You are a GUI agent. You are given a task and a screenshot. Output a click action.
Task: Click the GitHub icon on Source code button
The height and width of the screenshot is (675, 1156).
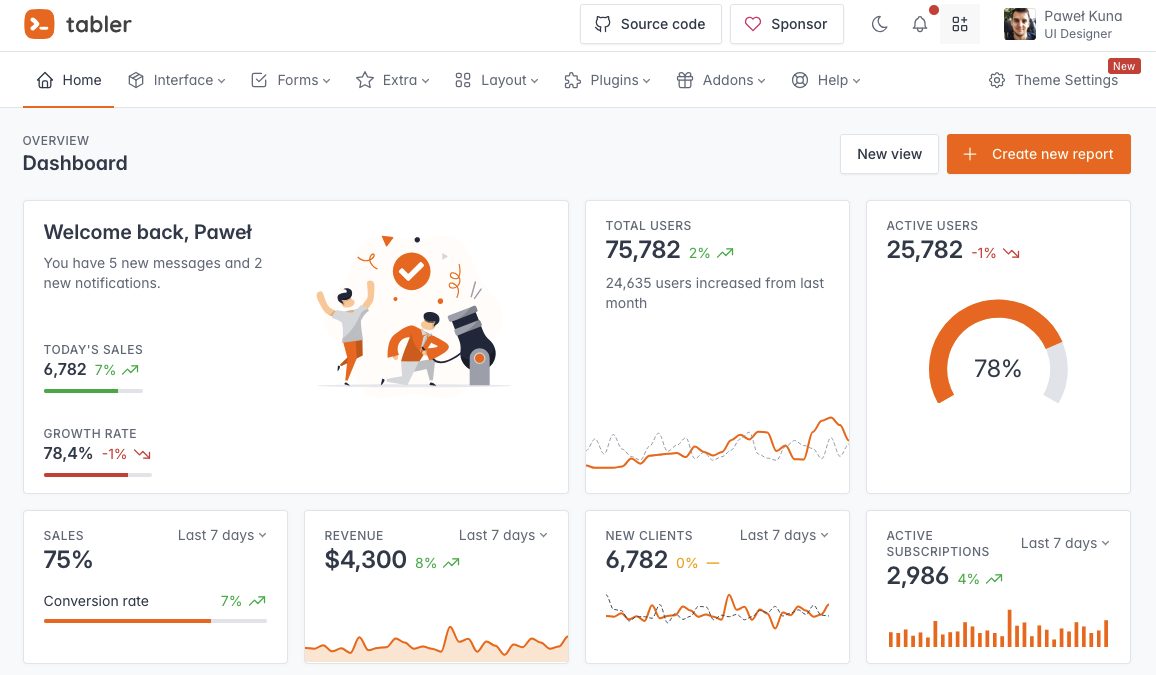600,24
